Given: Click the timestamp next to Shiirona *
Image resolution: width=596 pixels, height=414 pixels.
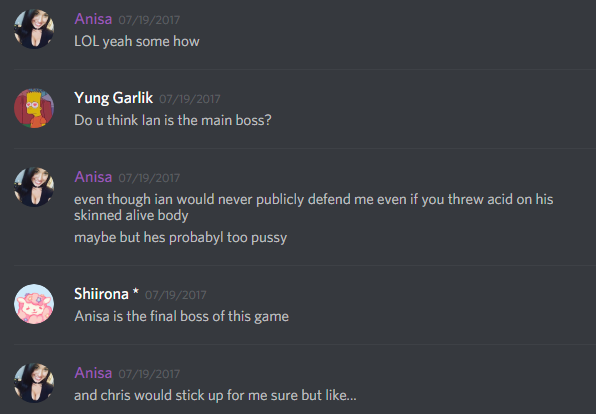Looking at the screenshot, I should tap(176, 295).
